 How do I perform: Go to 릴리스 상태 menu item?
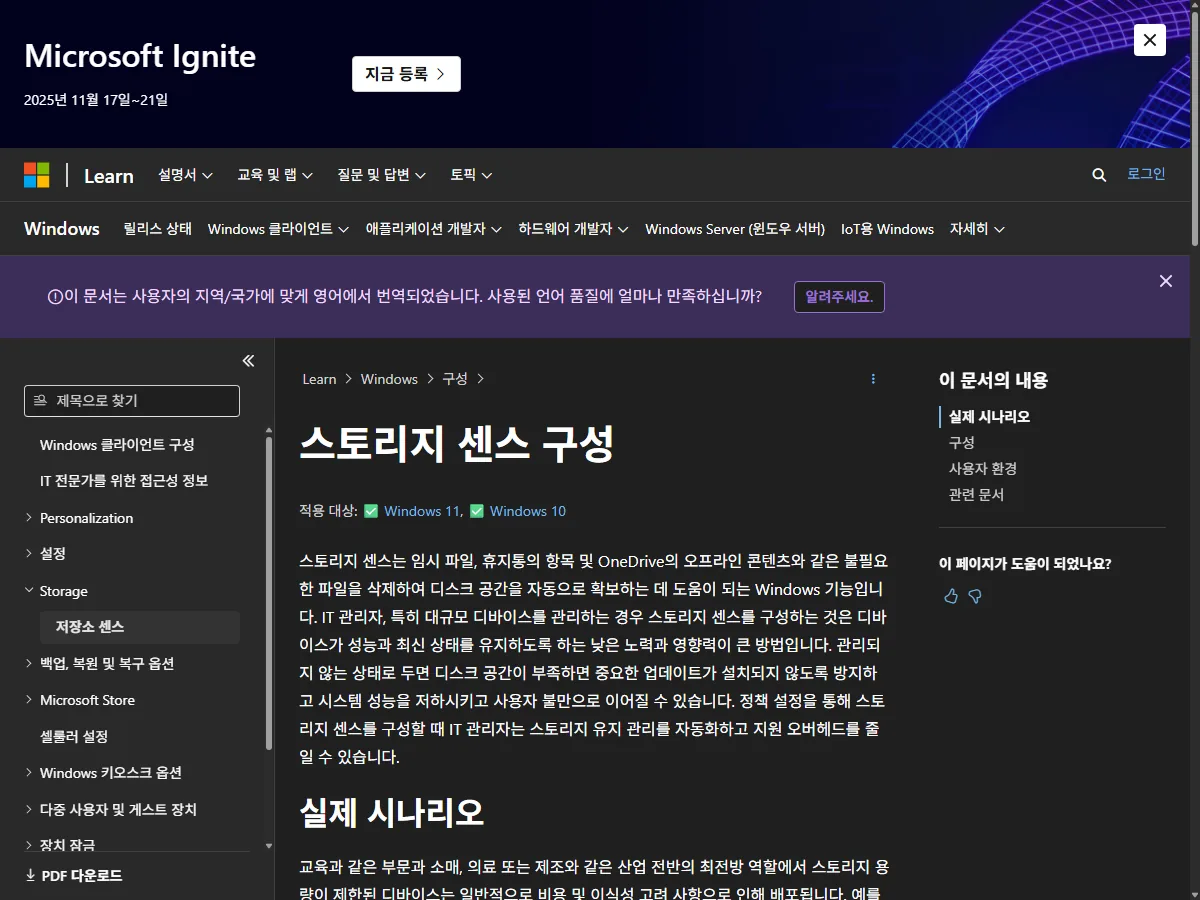click(157, 229)
